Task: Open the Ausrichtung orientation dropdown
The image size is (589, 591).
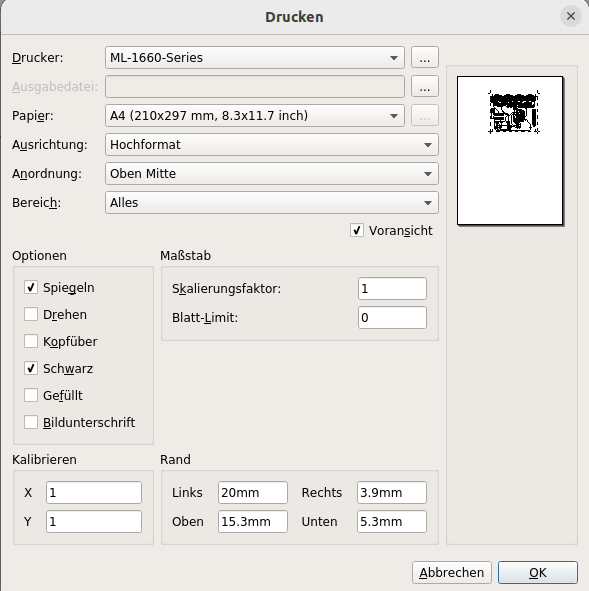Action: click(272, 145)
